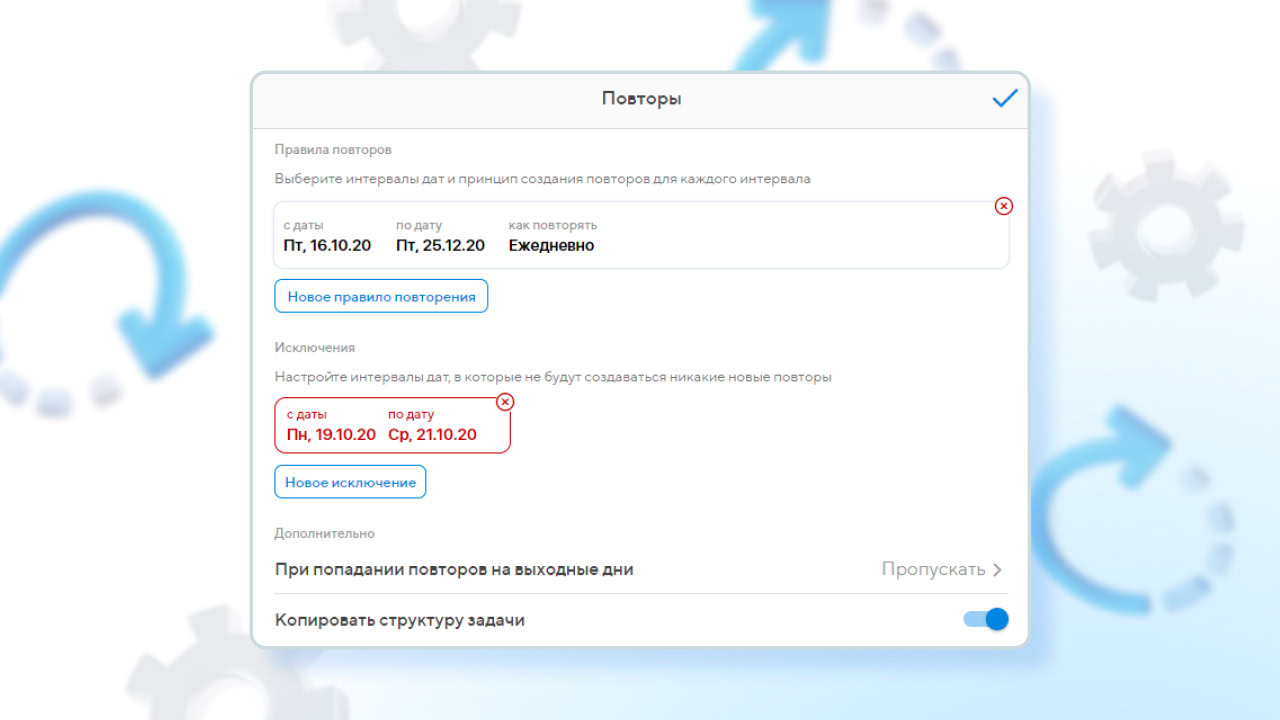Click the Правила повторов section heading
The image size is (1280, 720).
click(333, 149)
